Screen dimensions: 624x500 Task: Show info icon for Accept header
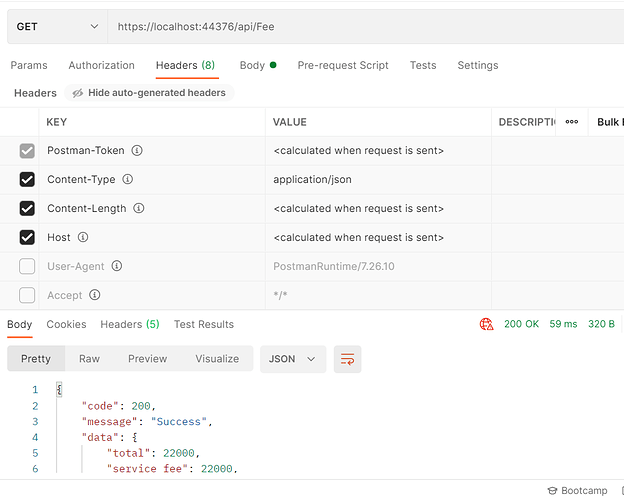94,295
